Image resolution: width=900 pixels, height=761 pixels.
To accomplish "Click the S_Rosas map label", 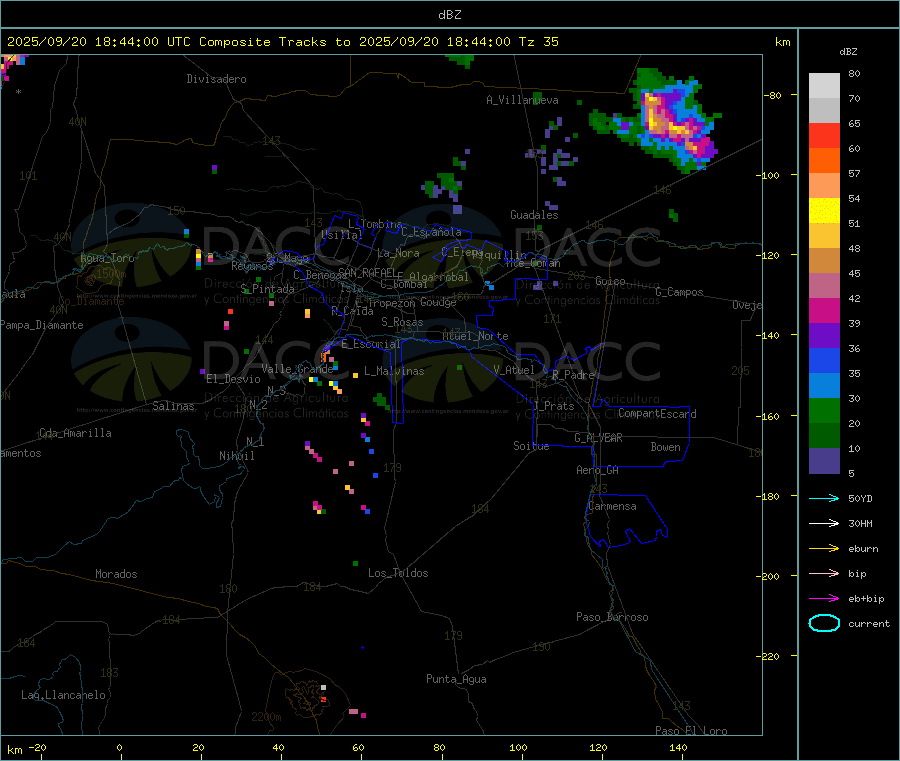I will click(x=402, y=322).
